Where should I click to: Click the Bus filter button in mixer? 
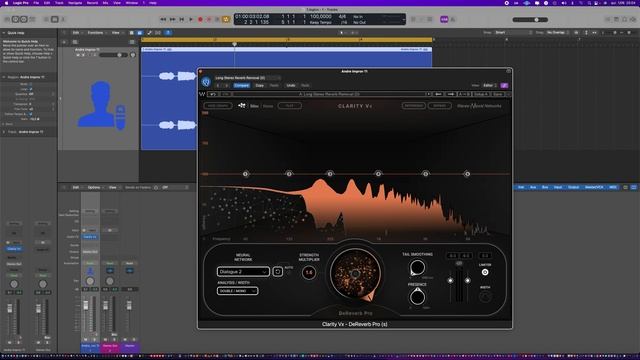[x=545, y=187]
